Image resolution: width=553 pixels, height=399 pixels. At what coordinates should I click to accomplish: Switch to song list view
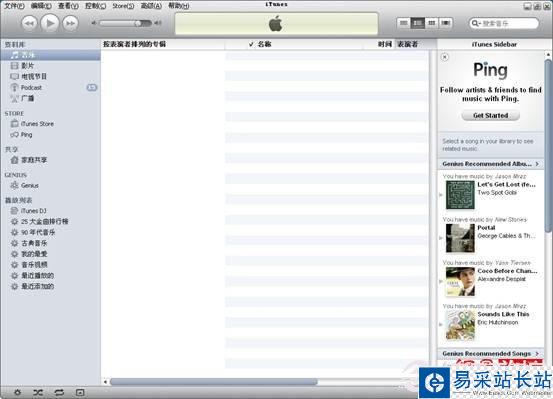tap(403, 23)
